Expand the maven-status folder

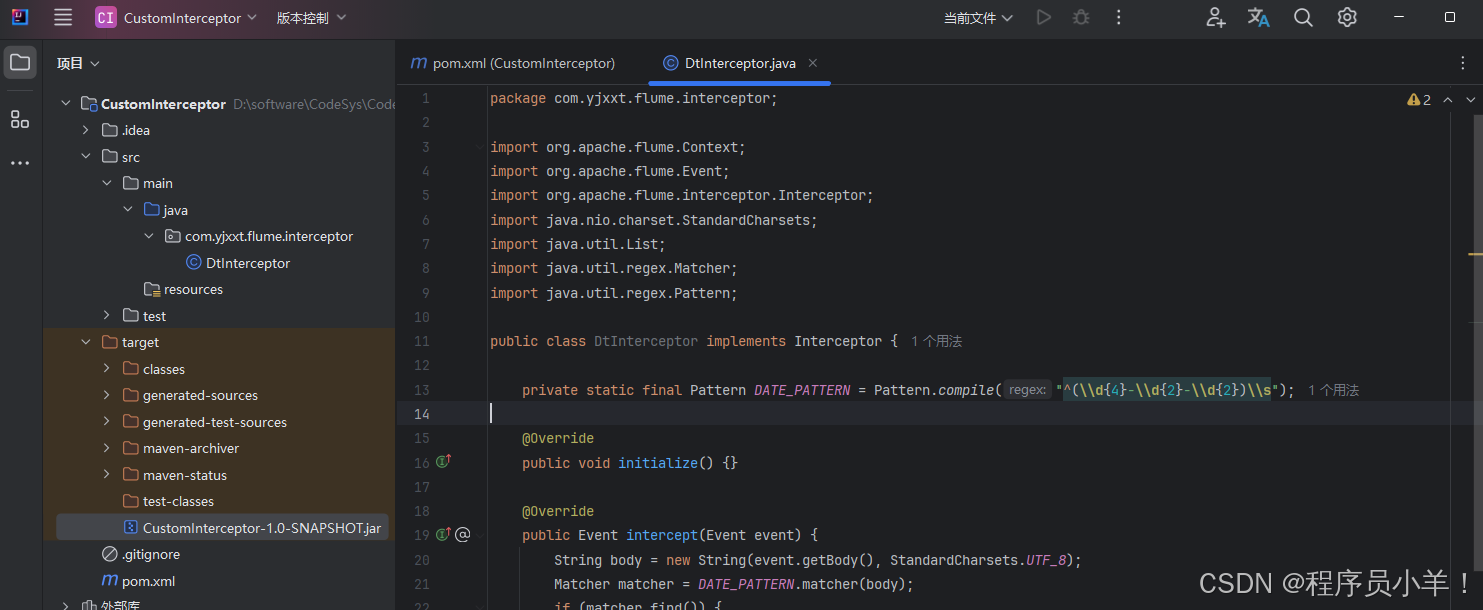pyautogui.click(x=107, y=475)
